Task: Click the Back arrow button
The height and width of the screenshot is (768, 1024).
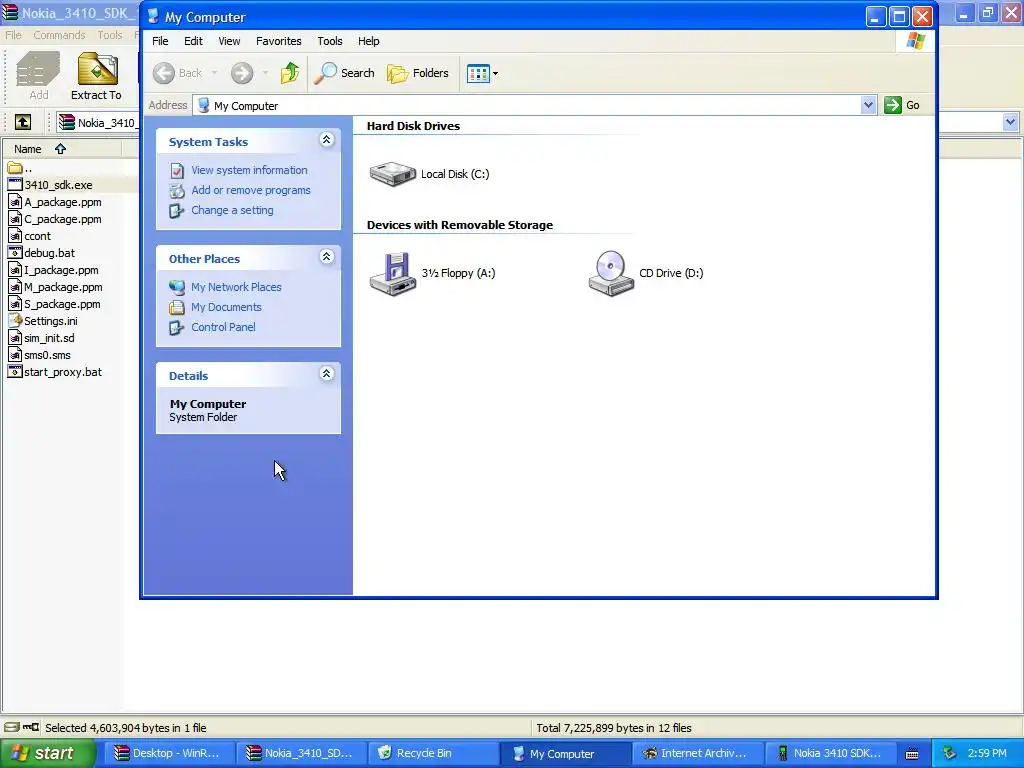Action: (178, 73)
